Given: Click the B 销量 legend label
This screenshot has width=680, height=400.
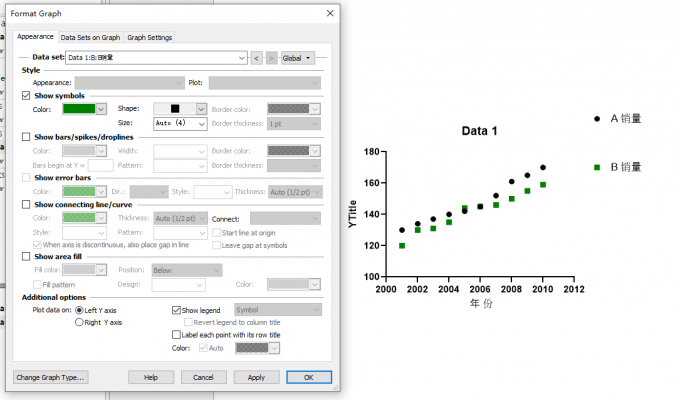Looking at the screenshot, I should pyautogui.click(x=626, y=167).
